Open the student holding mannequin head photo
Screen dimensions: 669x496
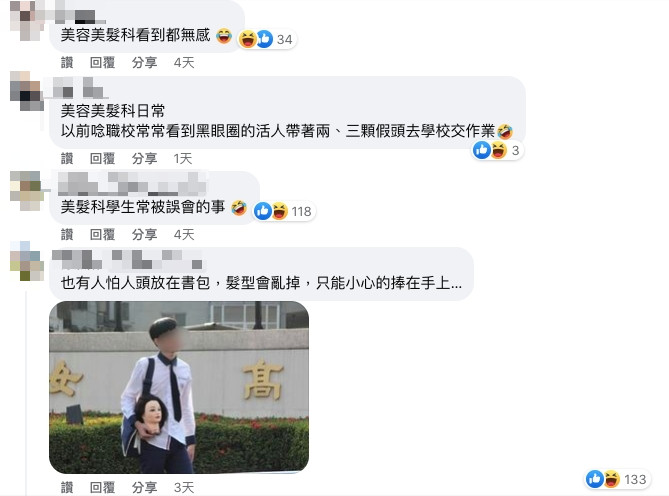coord(179,387)
